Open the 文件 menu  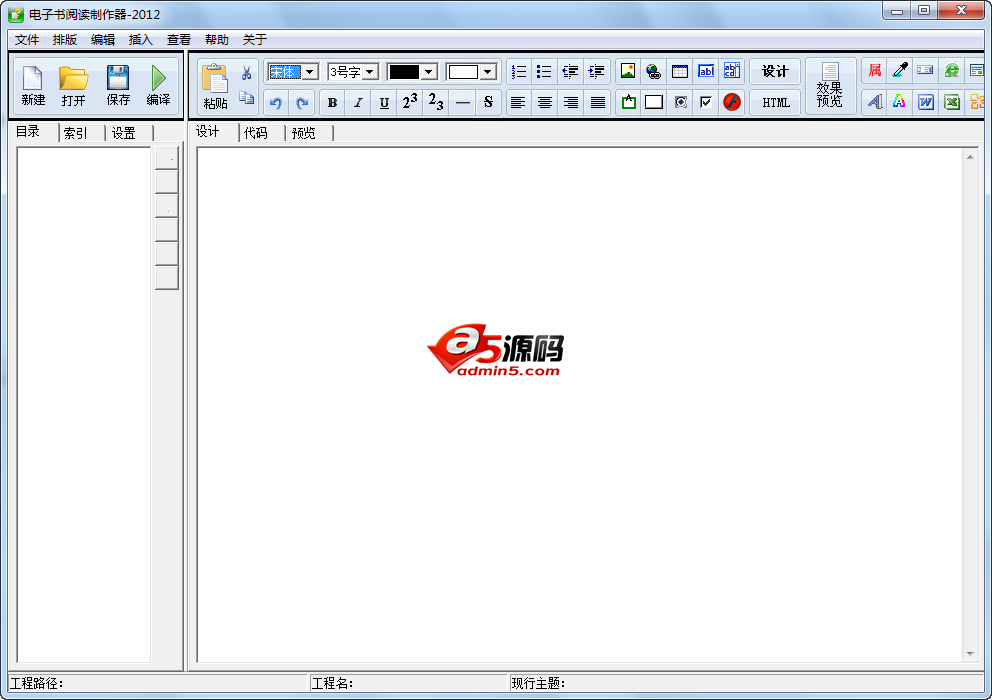(x=27, y=40)
